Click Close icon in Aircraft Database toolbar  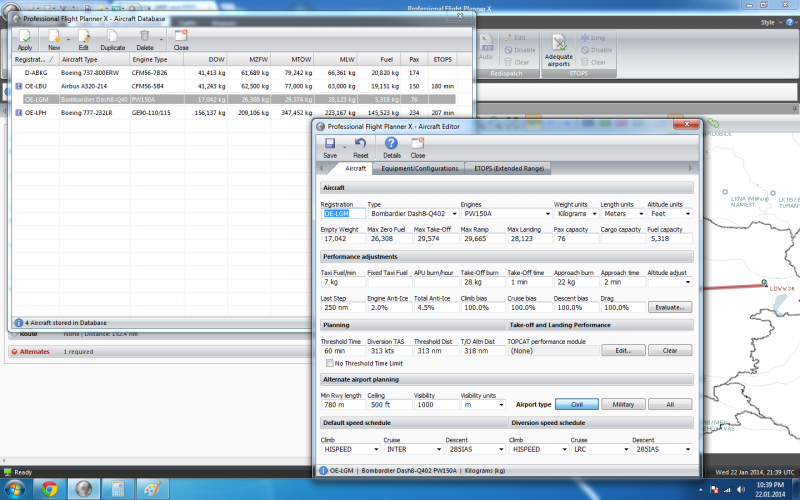tap(181, 36)
